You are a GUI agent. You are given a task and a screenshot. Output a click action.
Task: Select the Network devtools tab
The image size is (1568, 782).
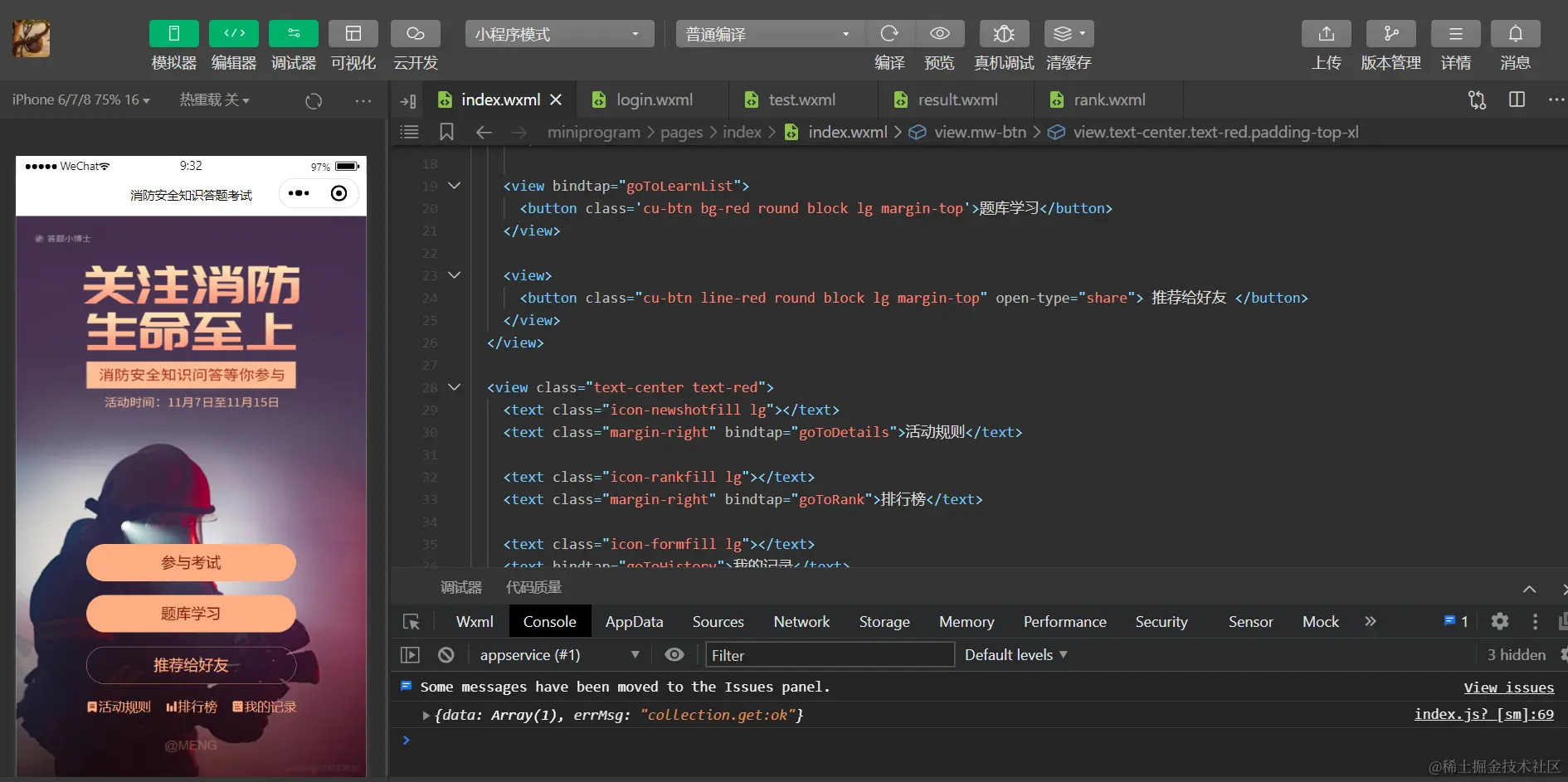pos(801,622)
